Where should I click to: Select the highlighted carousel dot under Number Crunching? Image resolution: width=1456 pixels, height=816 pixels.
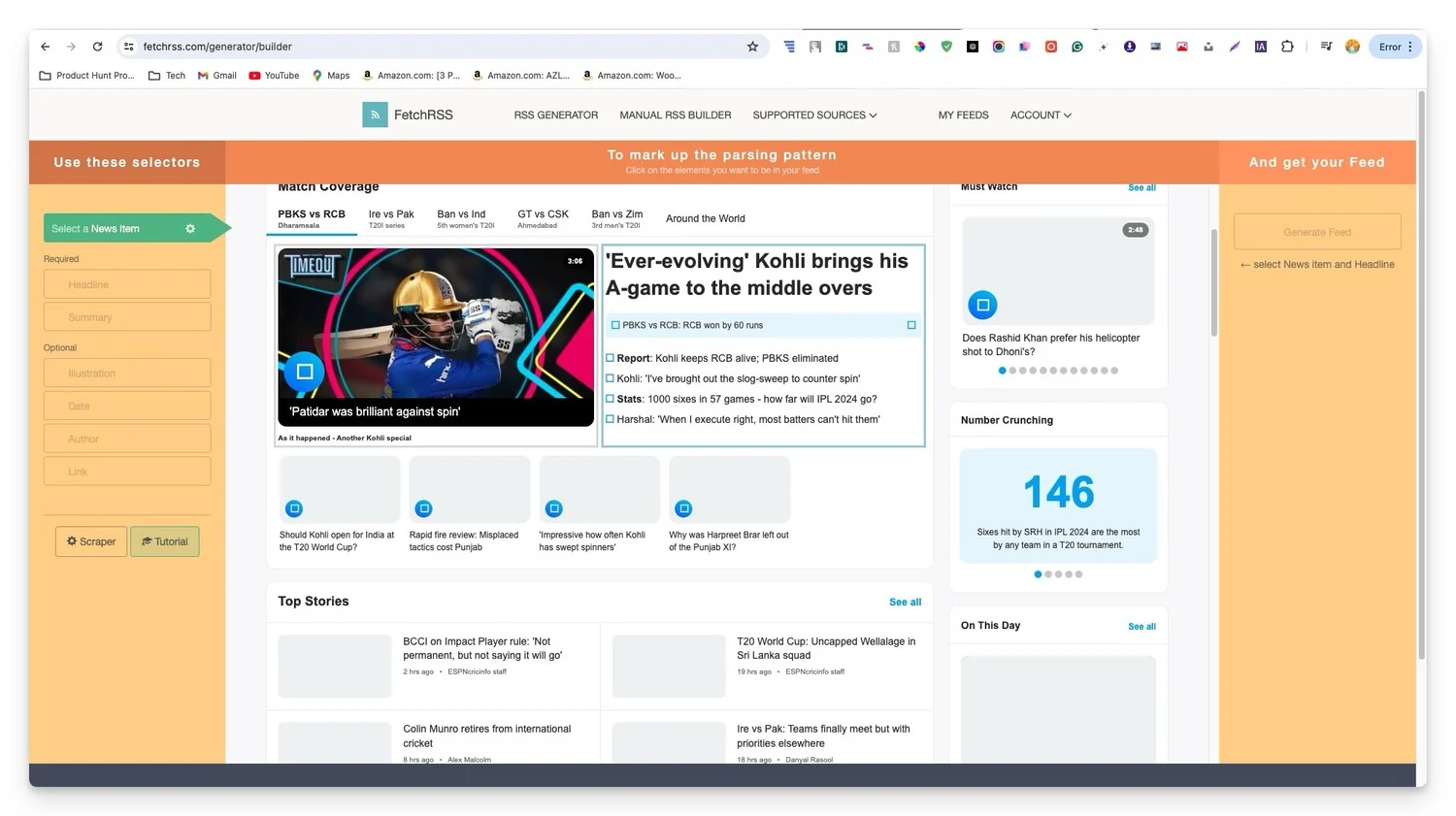coord(1038,574)
